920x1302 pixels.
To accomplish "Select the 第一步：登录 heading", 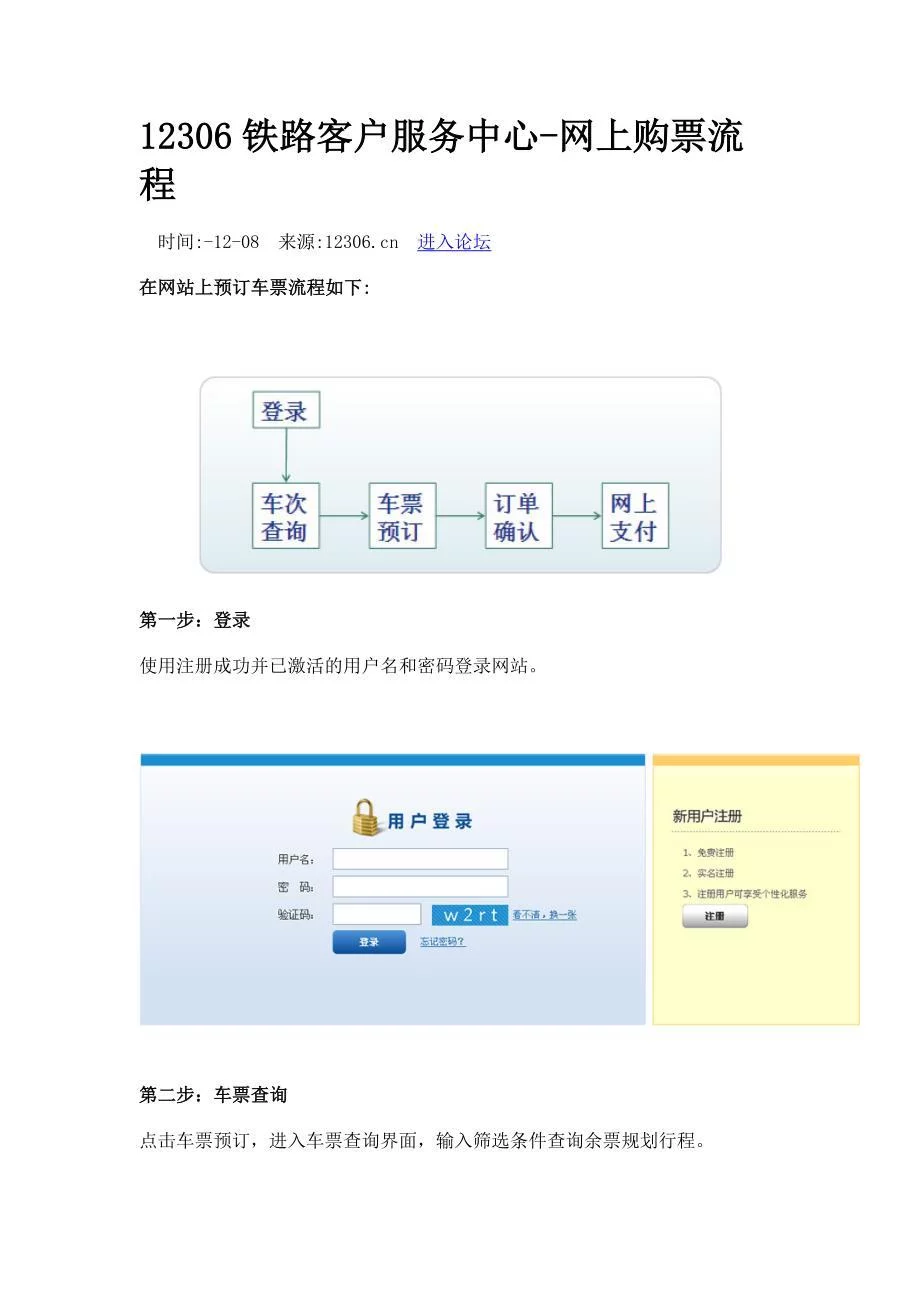I will pos(195,621).
